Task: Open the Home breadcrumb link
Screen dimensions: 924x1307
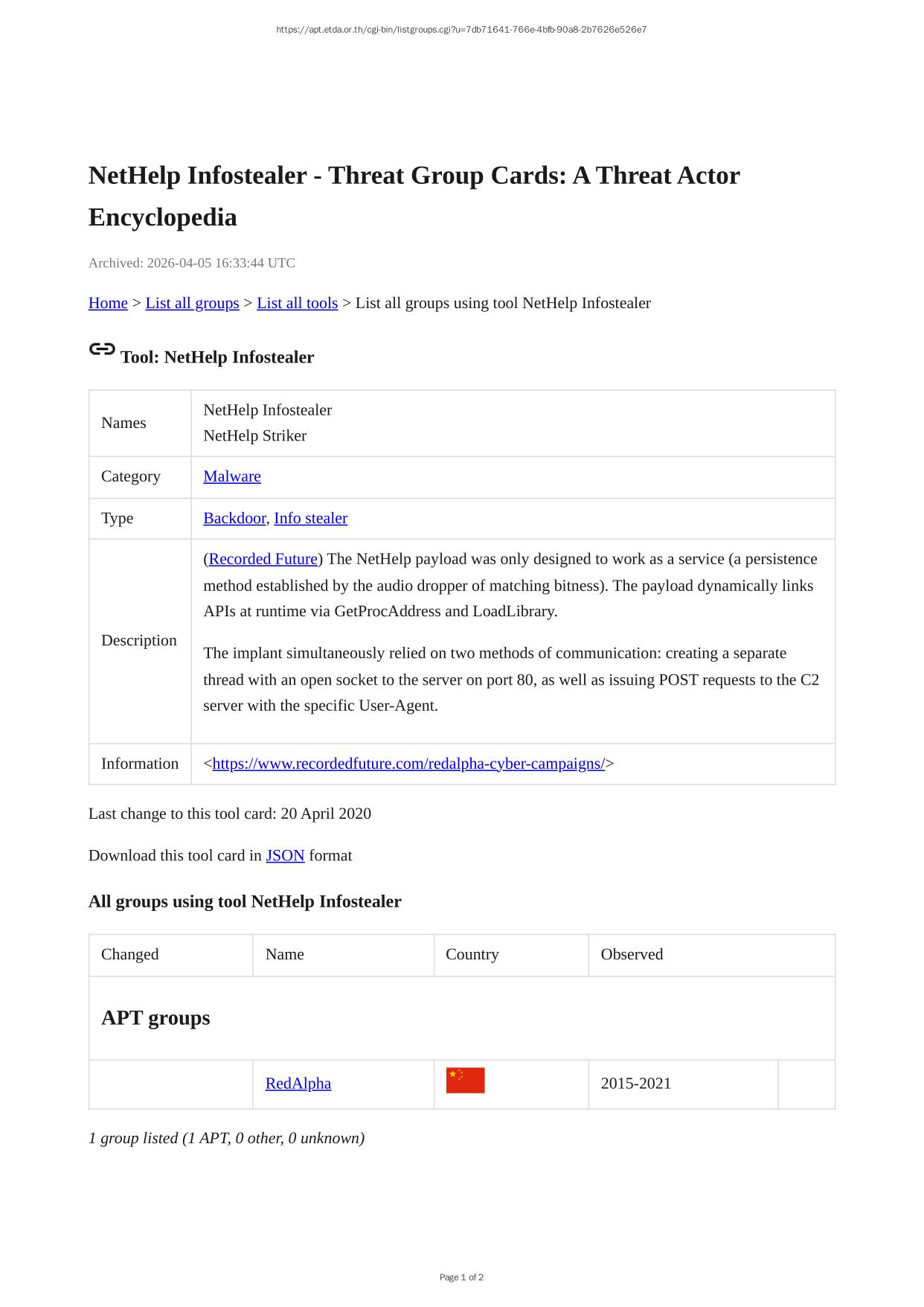Action: [x=108, y=303]
